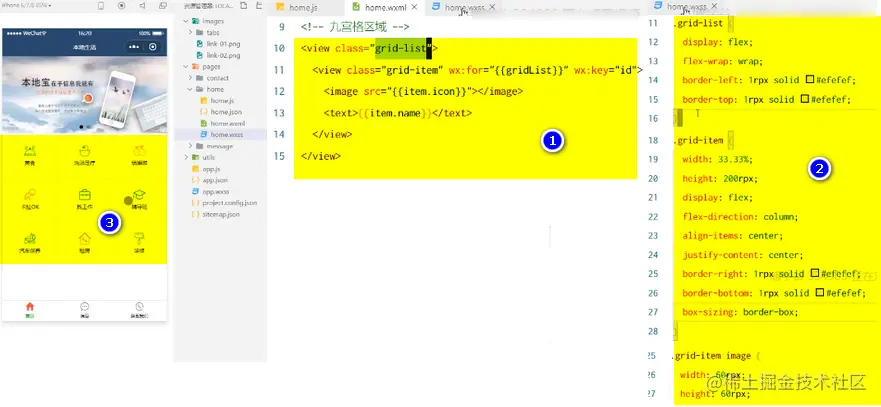Image resolution: width=881 pixels, height=407 pixels.
Task: Open color swatch on border-top line
Action: [x=805, y=99]
